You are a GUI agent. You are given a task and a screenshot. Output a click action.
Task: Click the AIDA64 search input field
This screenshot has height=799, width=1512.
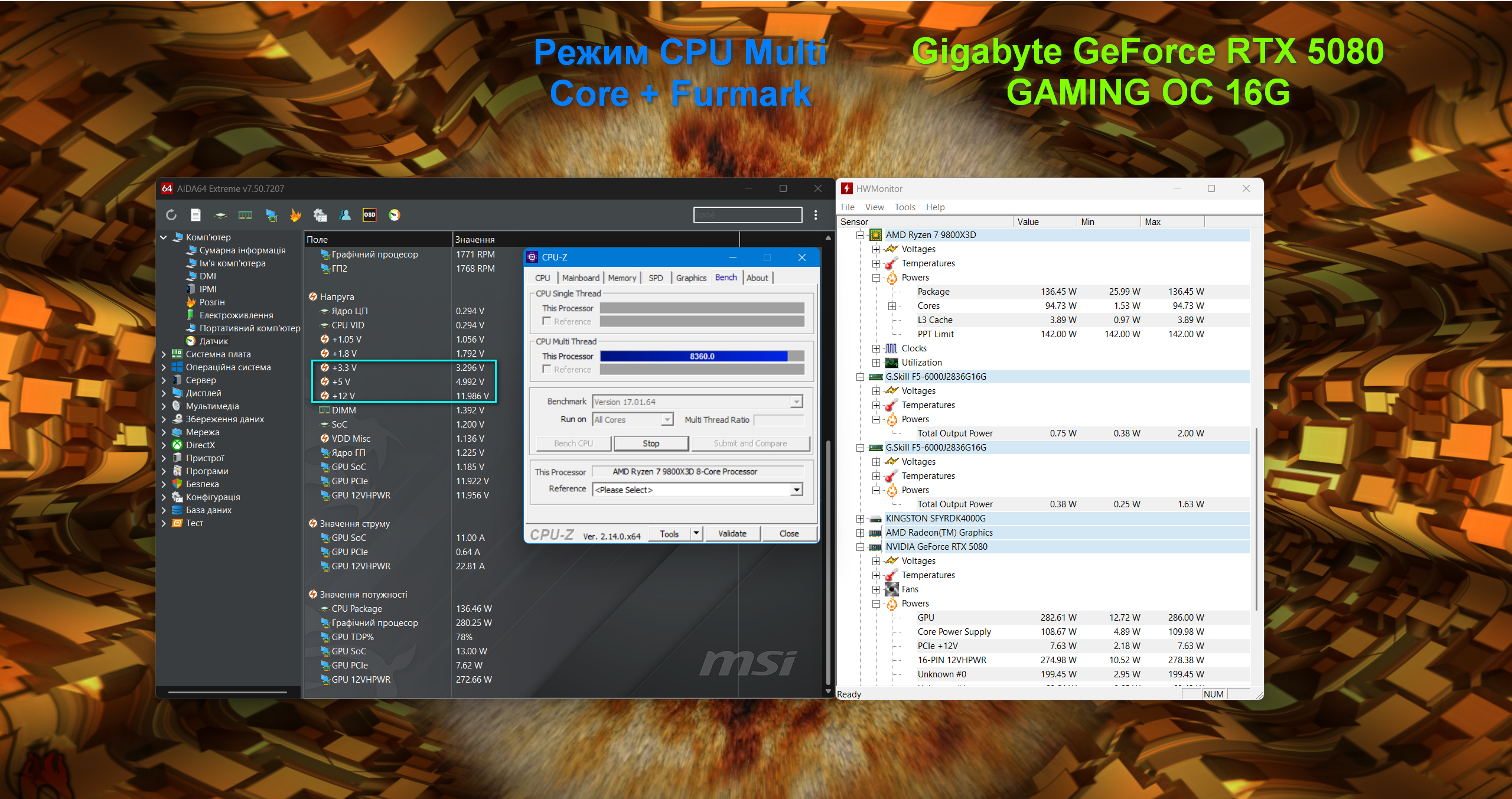point(748,215)
